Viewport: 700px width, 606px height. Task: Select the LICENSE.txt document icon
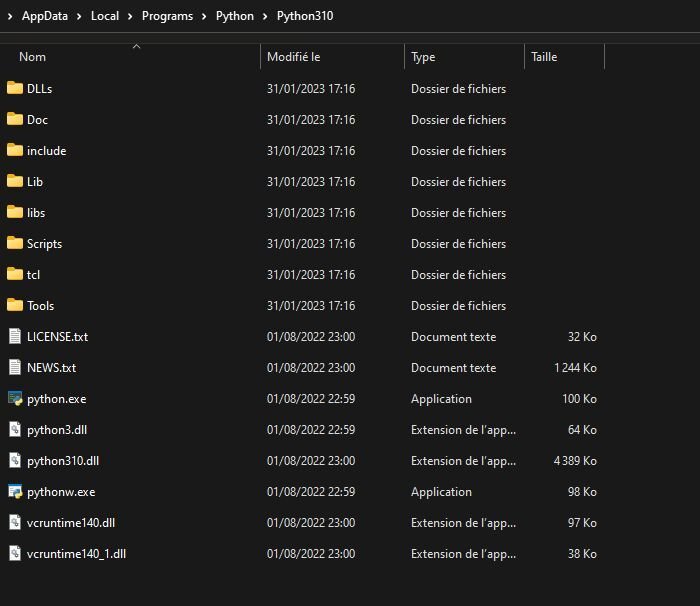pyautogui.click(x=15, y=336)
